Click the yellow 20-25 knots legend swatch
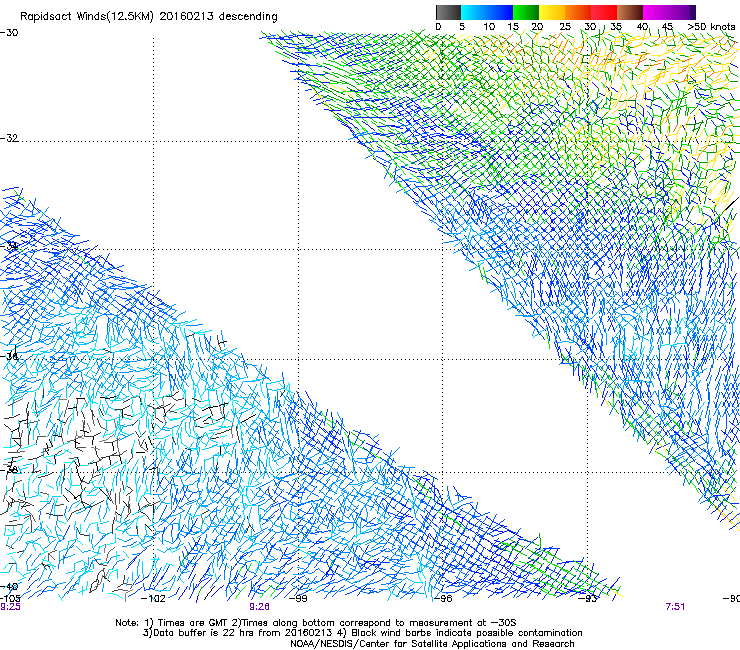This screenshot has width=740, height=650. pyautogui.click(x=552, y=12)
